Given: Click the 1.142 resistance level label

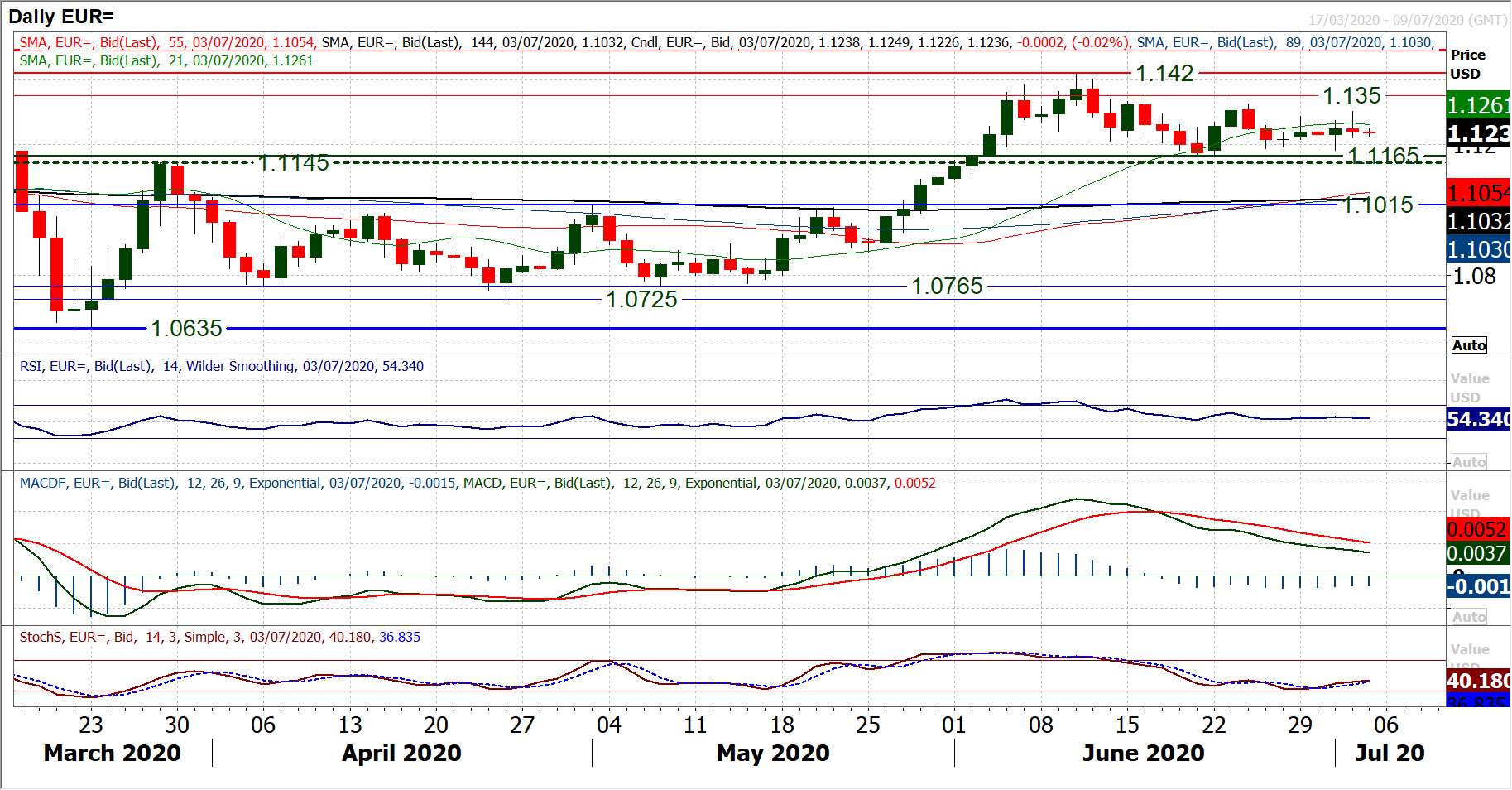Looking at the screenshot, I should [x=1164, y=74].
